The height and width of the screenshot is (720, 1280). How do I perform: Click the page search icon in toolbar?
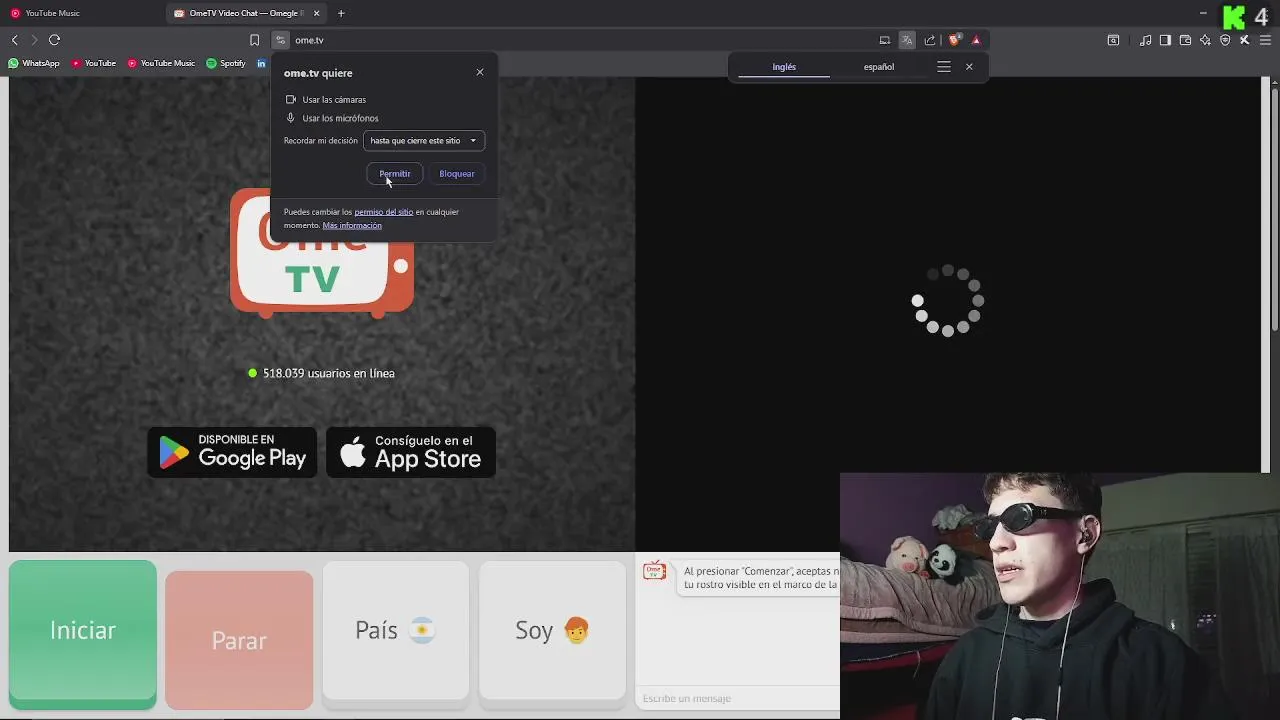(x=1113, y=40)
